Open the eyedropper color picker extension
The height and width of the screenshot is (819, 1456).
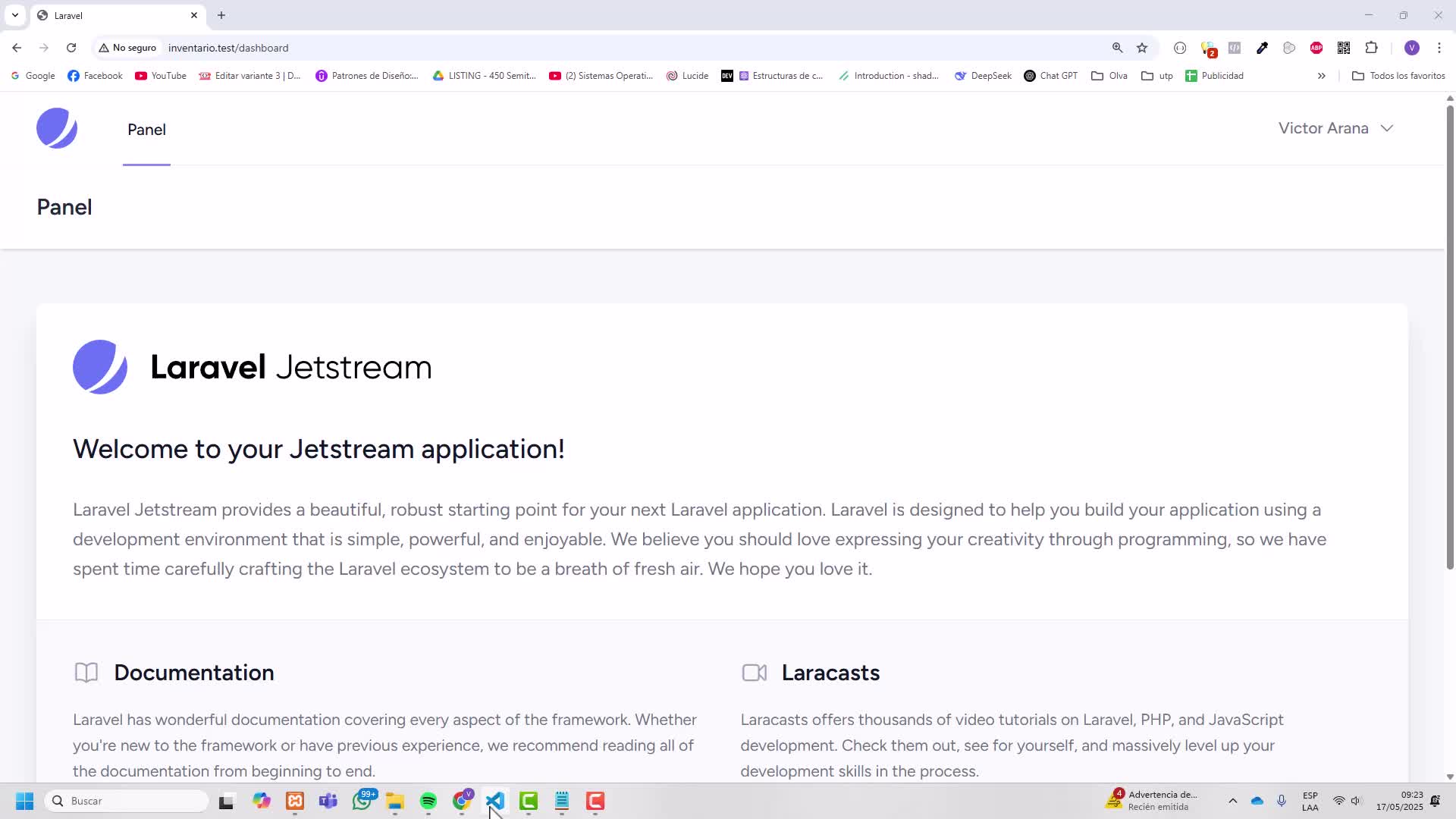click(1262, 48)
